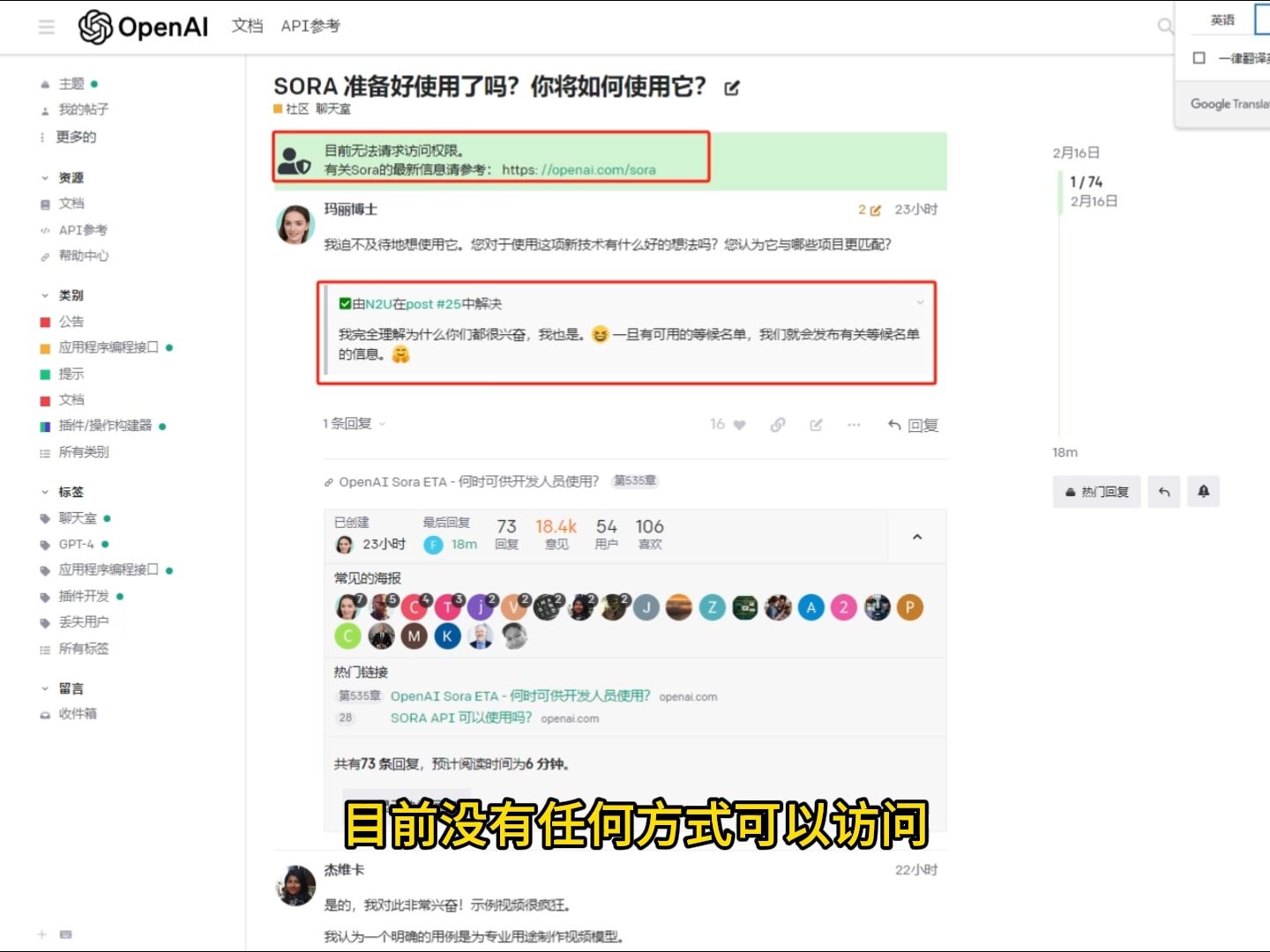This screenshot has width=1270, height=952.
Task: Click the 热门回复 button
Action: [1096, 492]
